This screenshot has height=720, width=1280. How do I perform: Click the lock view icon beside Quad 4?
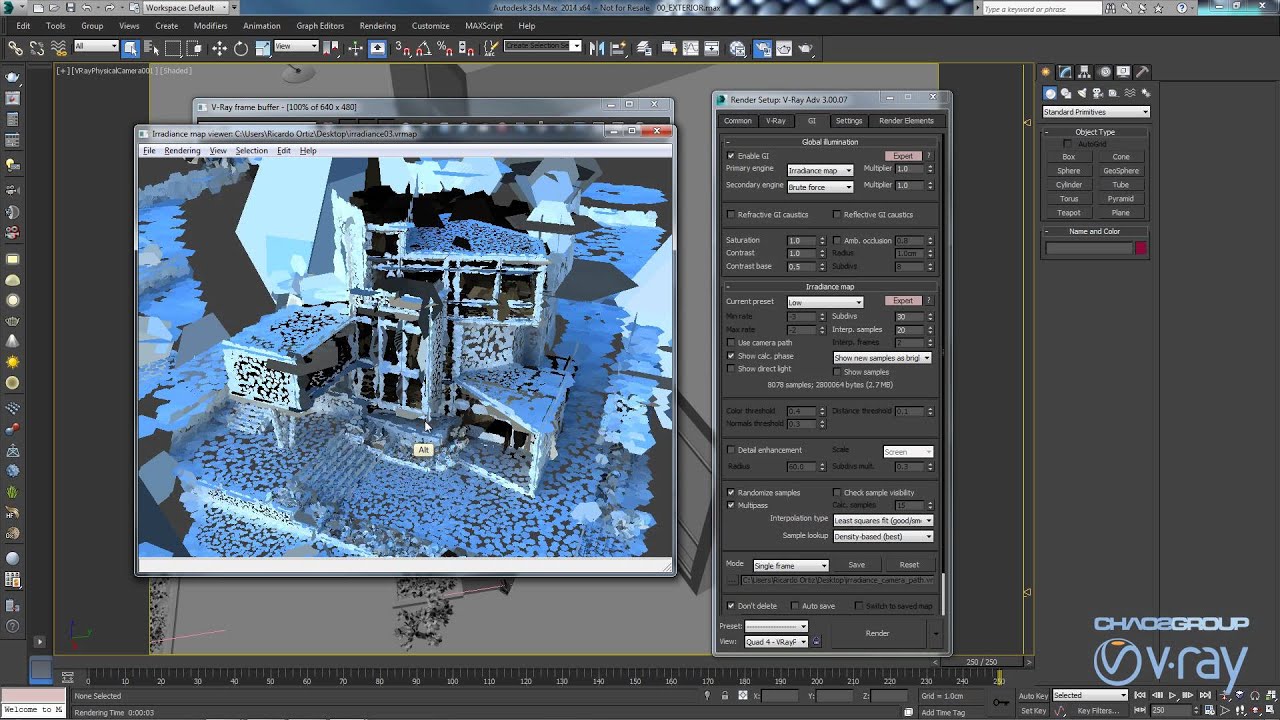point(816,641)
